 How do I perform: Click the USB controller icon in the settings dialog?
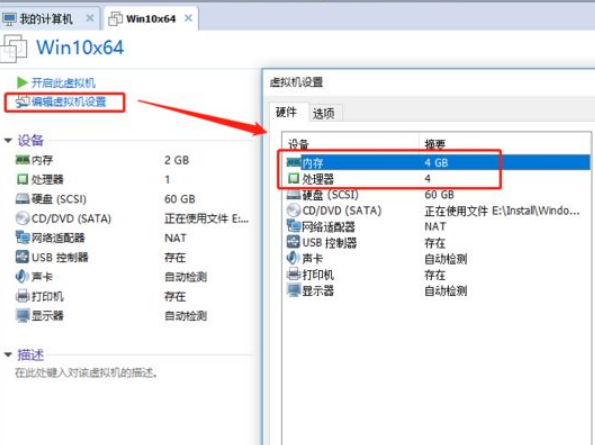click(x=293, y=242)
